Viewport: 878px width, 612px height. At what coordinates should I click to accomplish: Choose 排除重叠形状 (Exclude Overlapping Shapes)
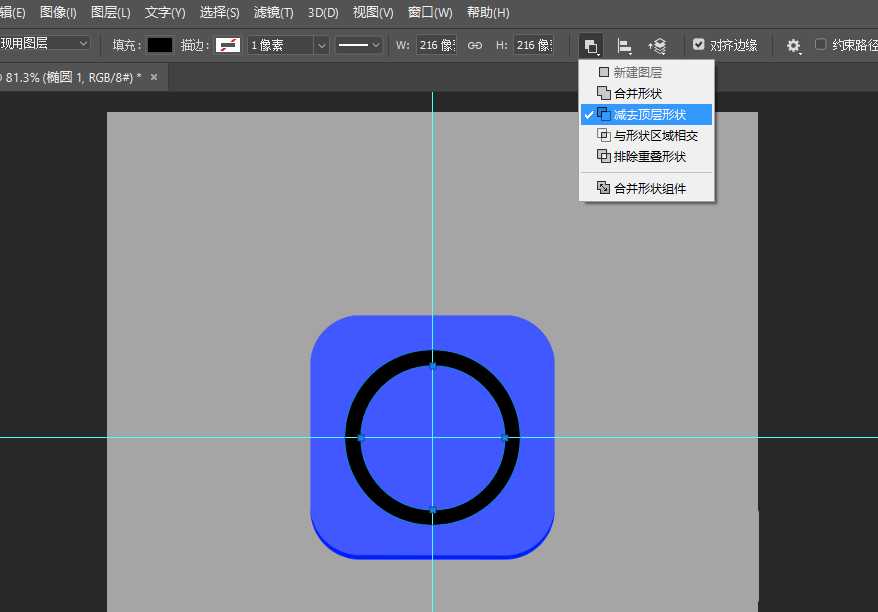647,156
